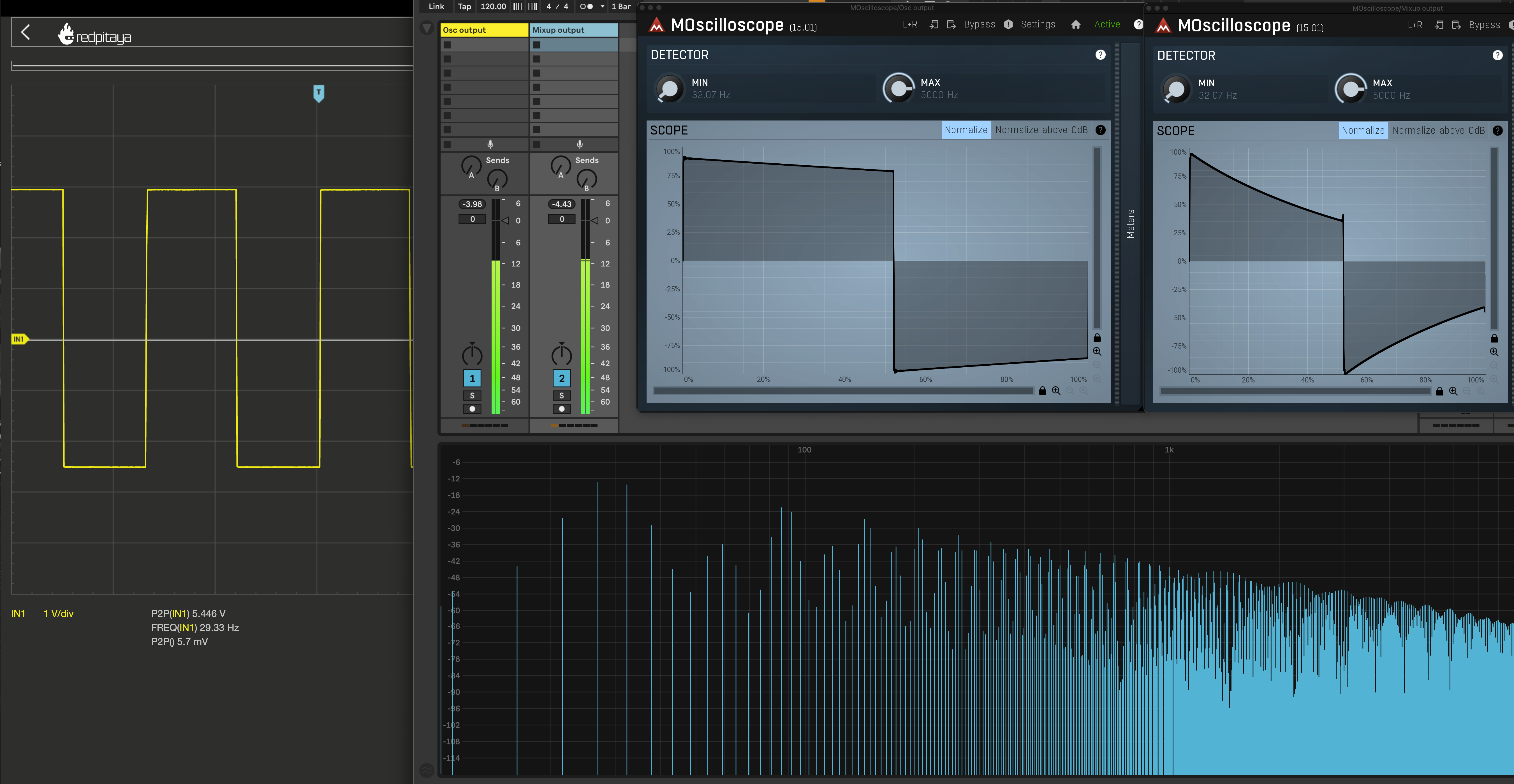Click save preset icon in Mixup output window
Image resolution: width=1514 pixels, height=784 pixels.
[1456, 25]
